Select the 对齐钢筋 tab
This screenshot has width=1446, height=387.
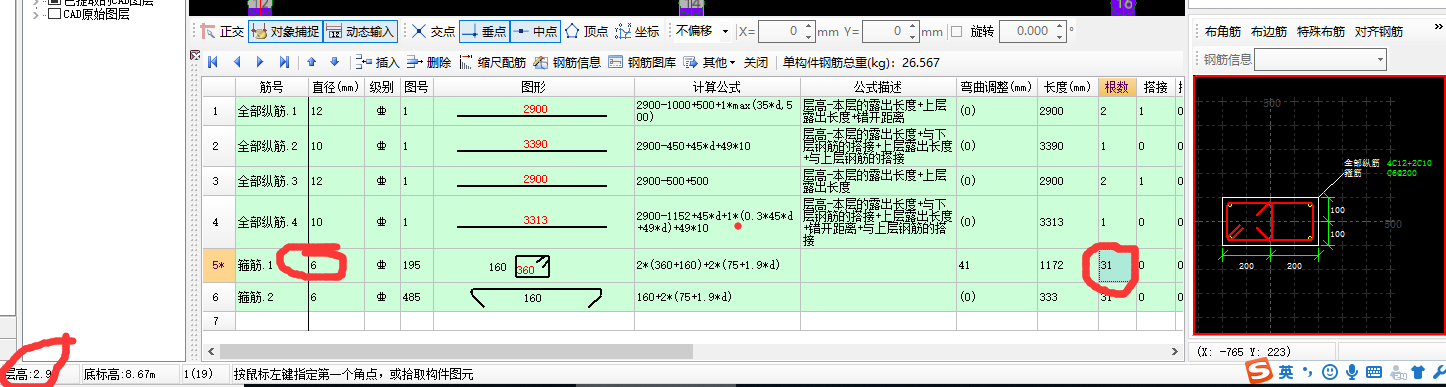(x=1379, y=32)
